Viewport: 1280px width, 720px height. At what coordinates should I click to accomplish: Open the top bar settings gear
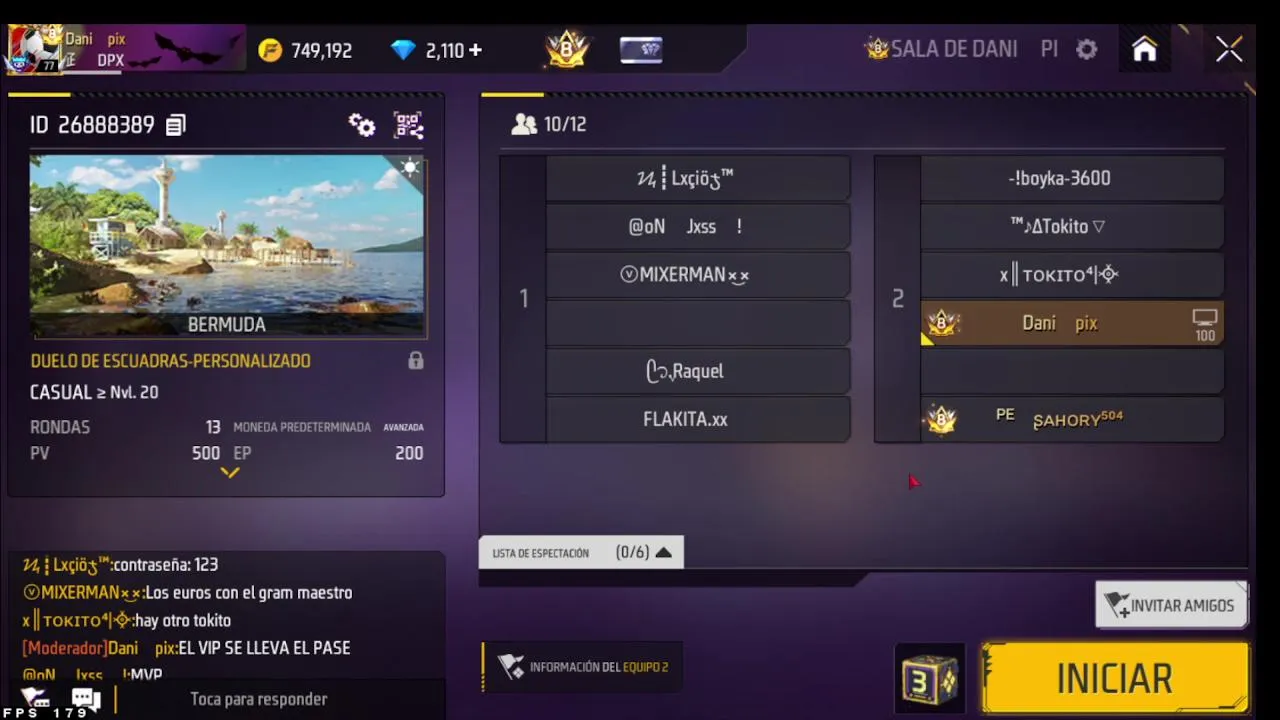[1087, 49]
